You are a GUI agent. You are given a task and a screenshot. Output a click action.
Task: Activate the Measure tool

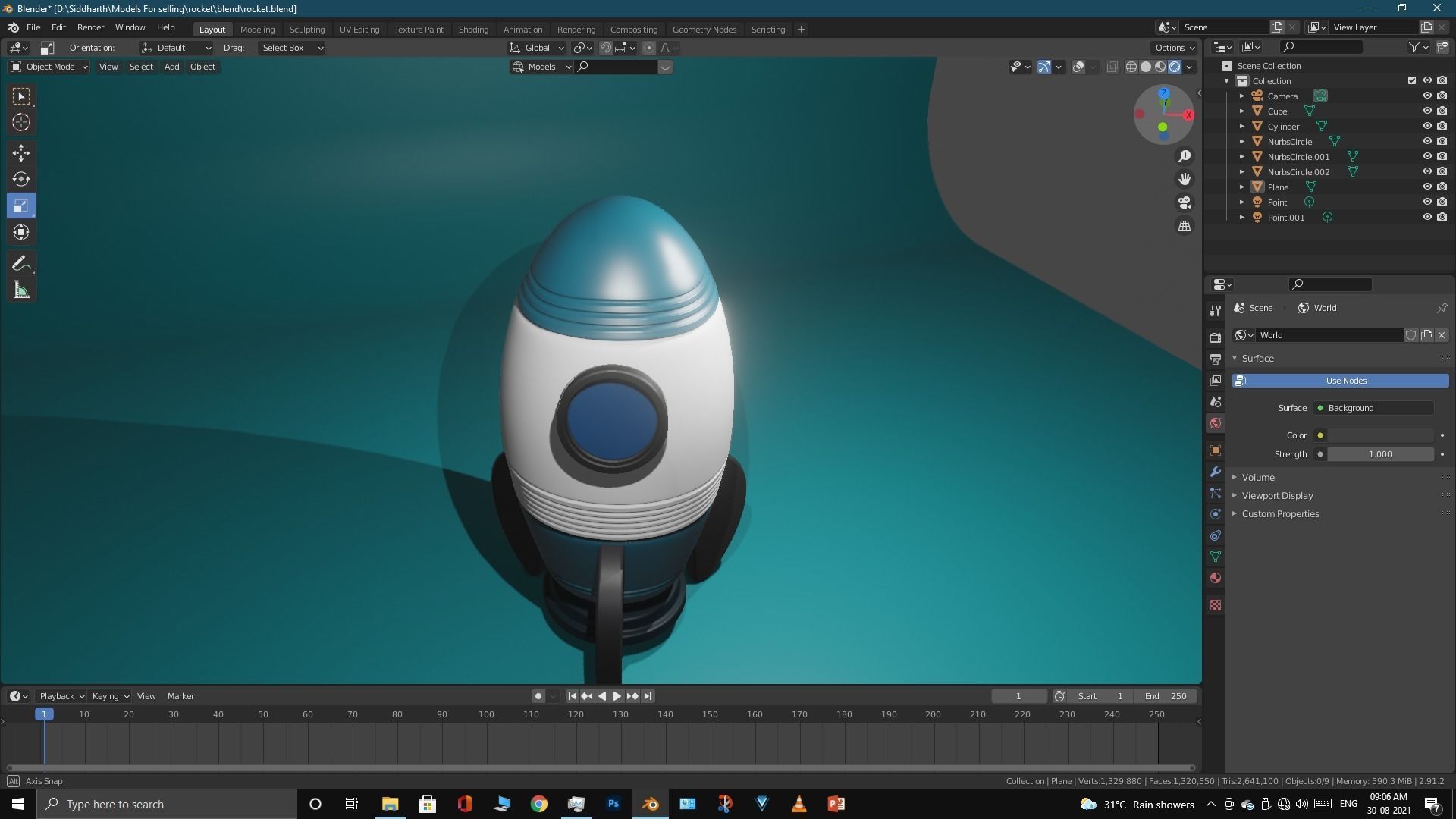pyautogui.click(x=21, y=290)
